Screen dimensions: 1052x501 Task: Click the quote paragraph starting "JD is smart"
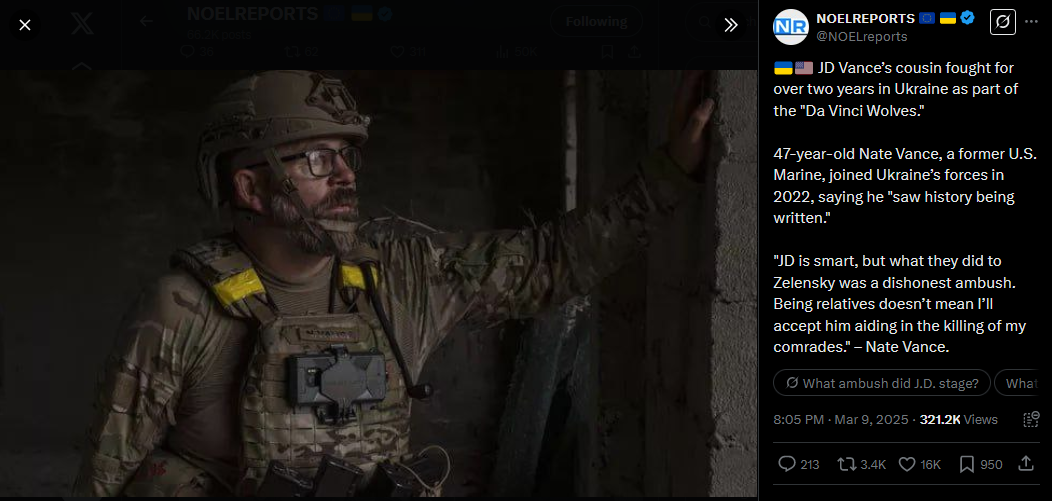coord(900,304)
